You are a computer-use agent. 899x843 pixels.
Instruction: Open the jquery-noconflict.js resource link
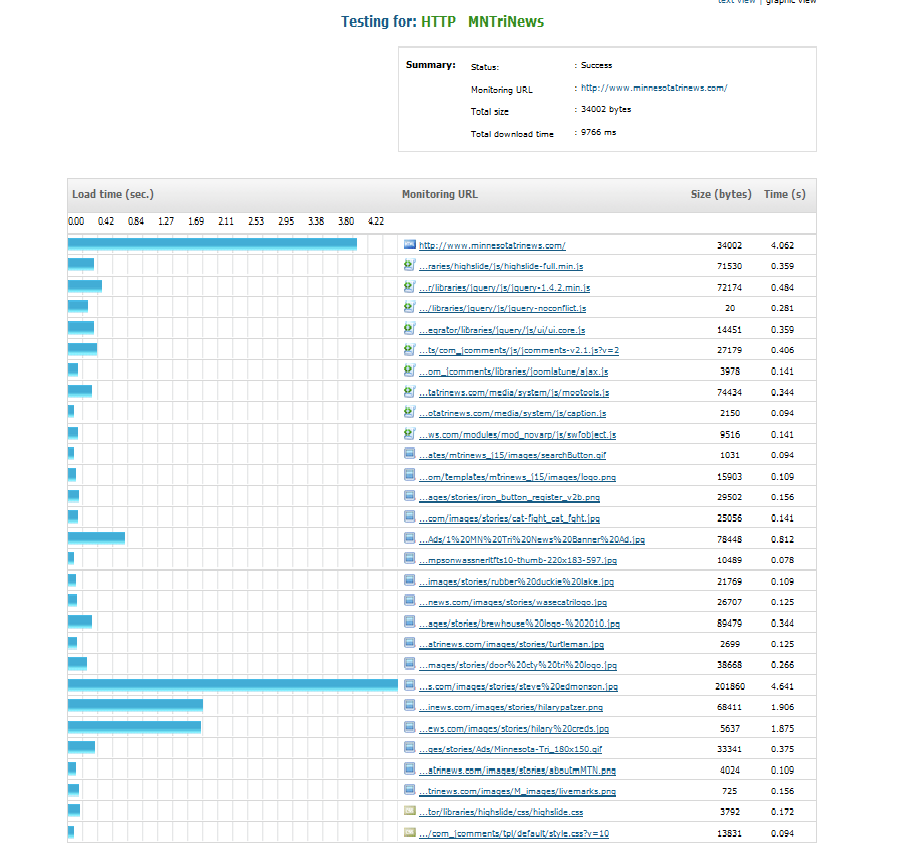click(502, 309)
